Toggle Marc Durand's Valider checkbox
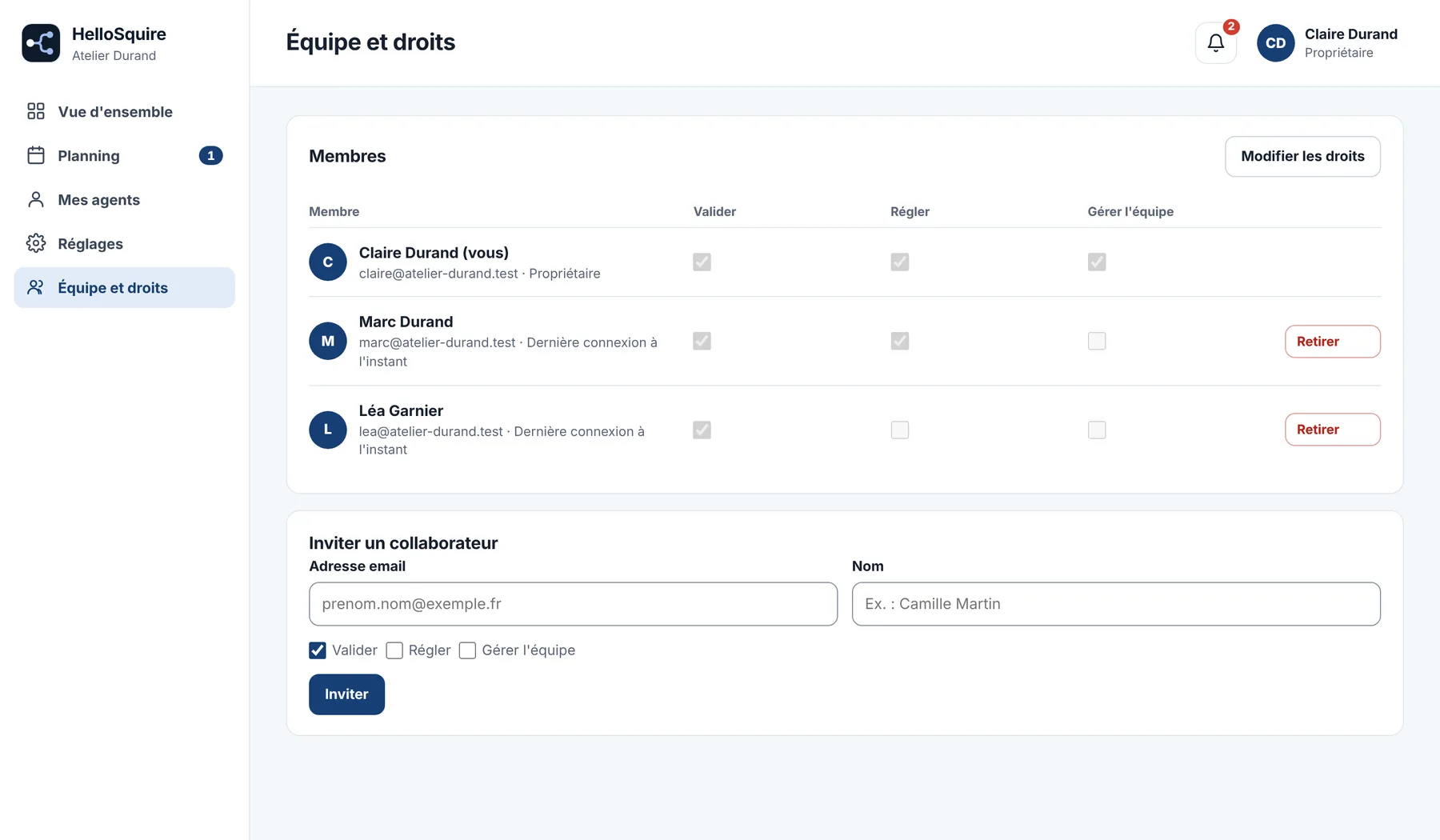Viewport: 1440px width, 840px height. [x=702, y=341]
